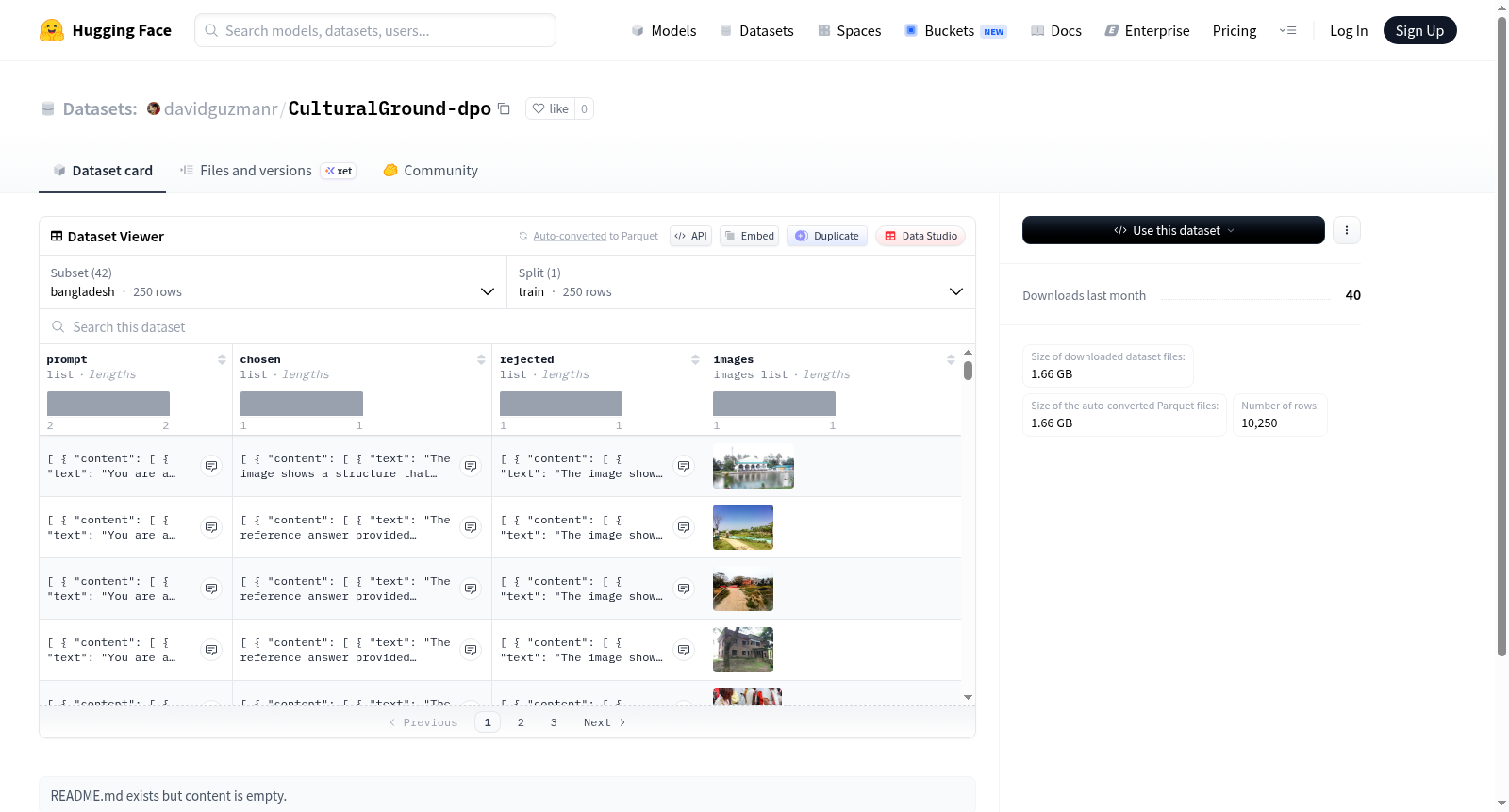Expand the fourth row prompt cell icon
This screenshot has height=812, width=1509.
(211, 650)
